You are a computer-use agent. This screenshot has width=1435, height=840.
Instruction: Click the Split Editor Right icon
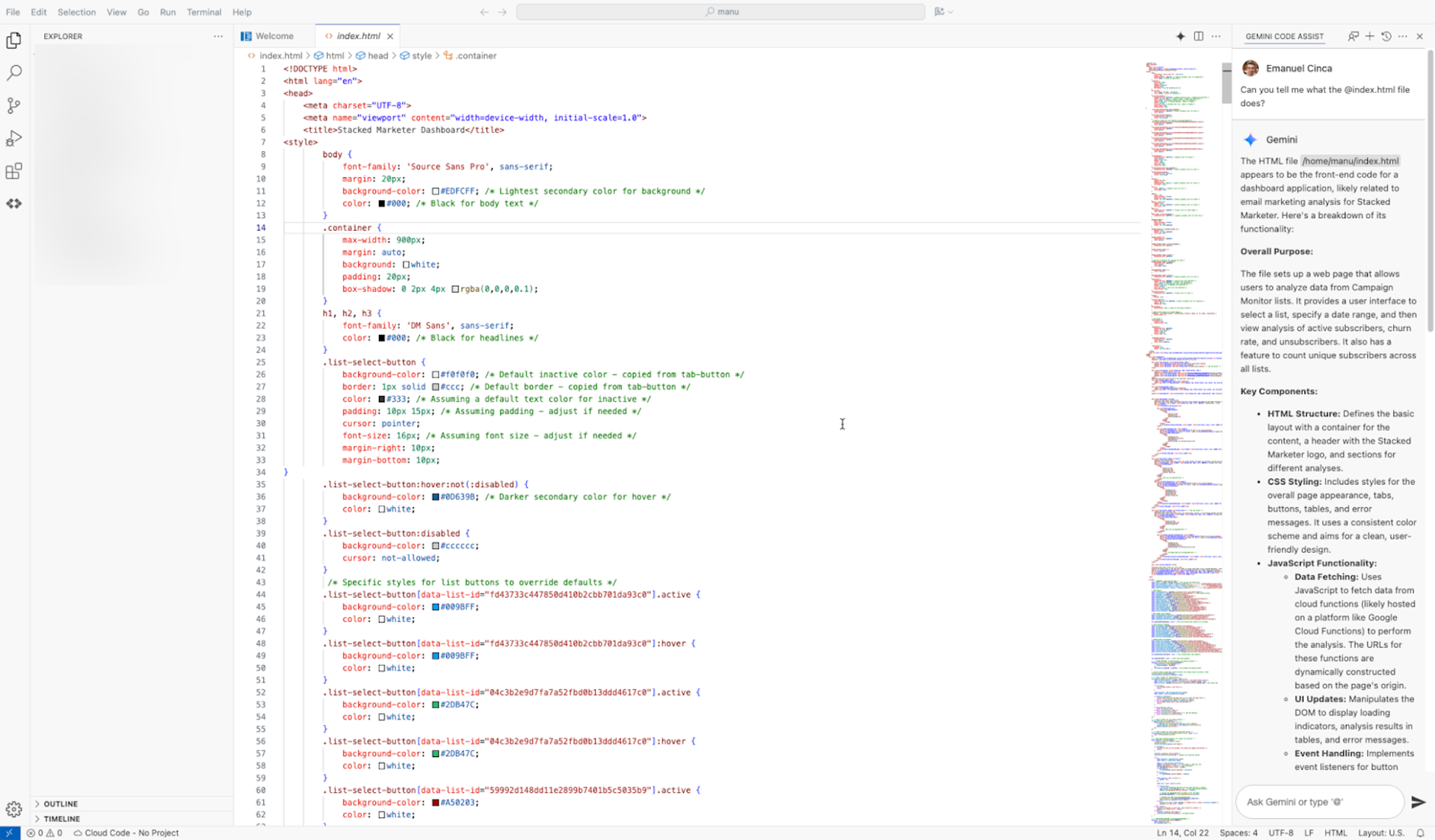pos(1198,36)
